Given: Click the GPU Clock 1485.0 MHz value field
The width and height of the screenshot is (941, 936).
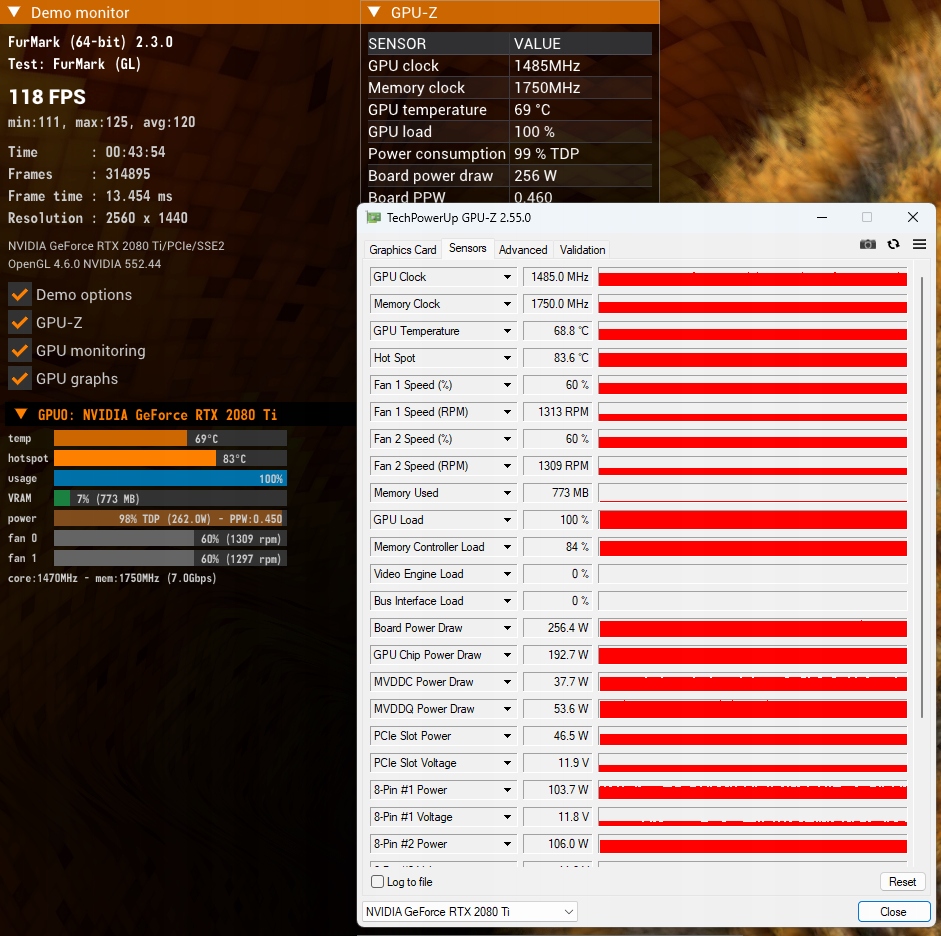Looking at the screenshot, I should [558, 277].
